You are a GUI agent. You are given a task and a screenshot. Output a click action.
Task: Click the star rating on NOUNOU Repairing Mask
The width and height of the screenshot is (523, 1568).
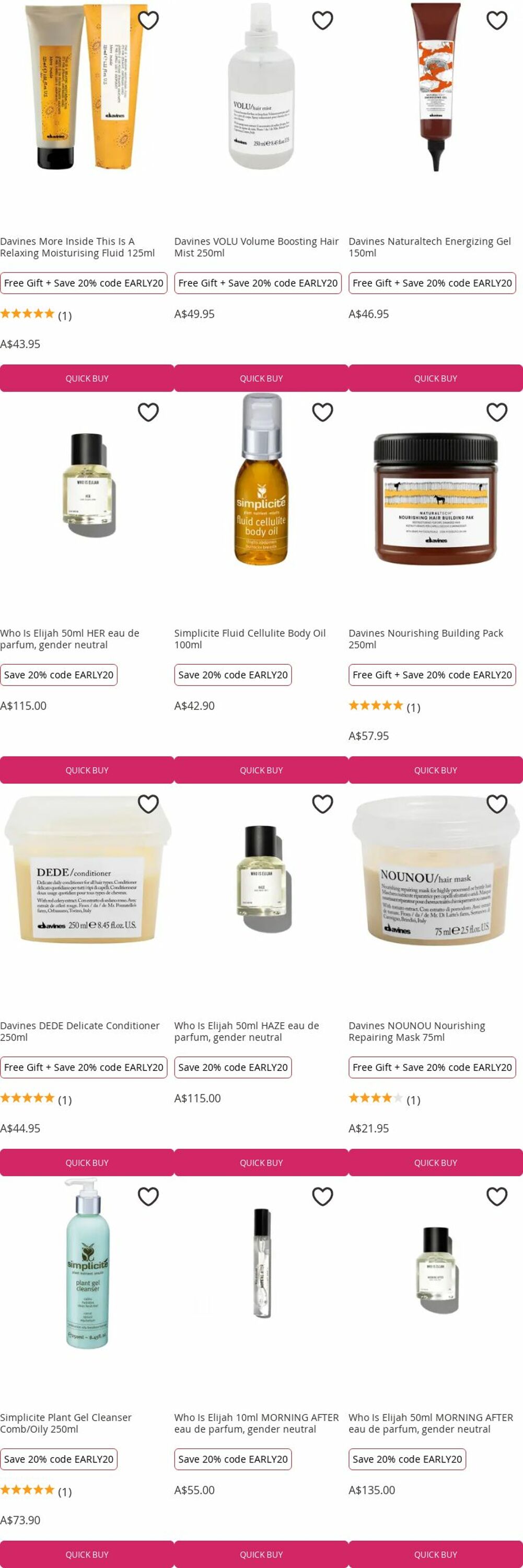pos(375,1098)
